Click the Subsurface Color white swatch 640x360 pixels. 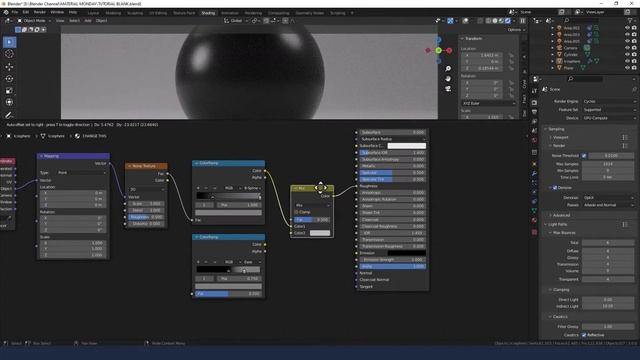click(407, 146)
